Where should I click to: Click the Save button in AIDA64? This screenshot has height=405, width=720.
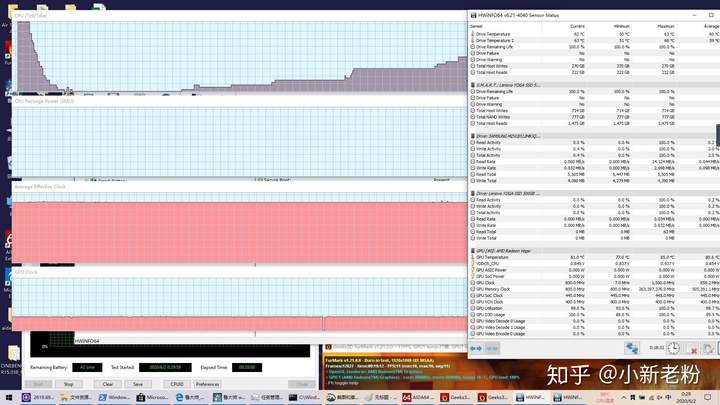coord(138,384)
